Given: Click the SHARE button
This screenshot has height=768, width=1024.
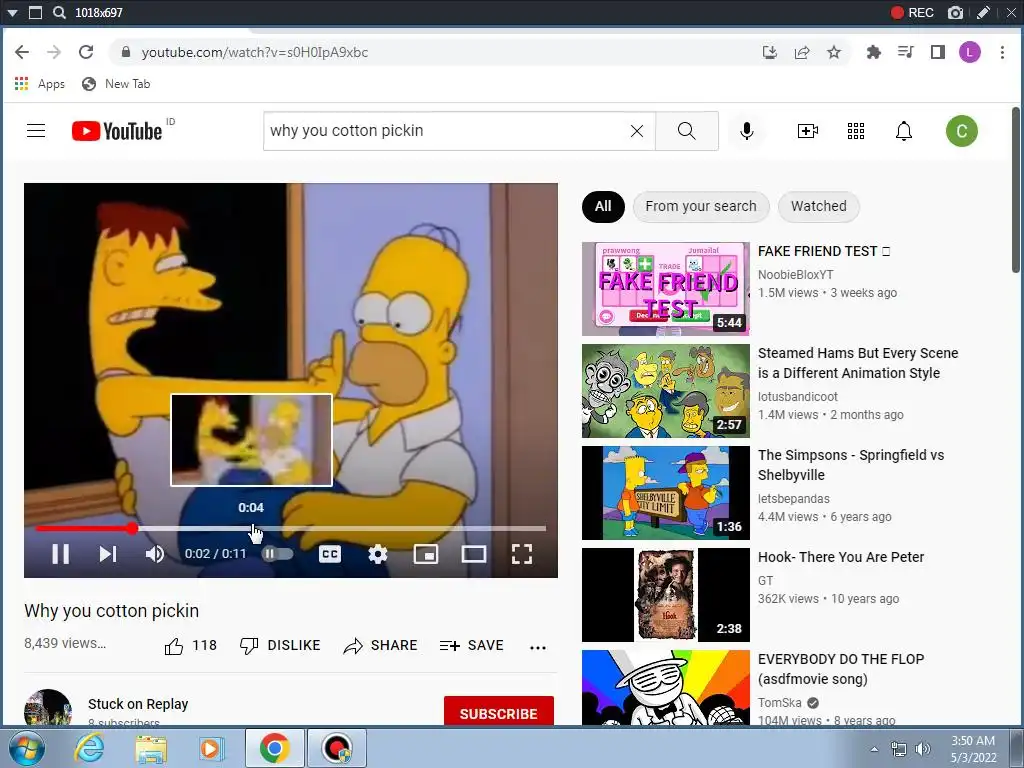Looking at the screenshot, I should point(380,646).
